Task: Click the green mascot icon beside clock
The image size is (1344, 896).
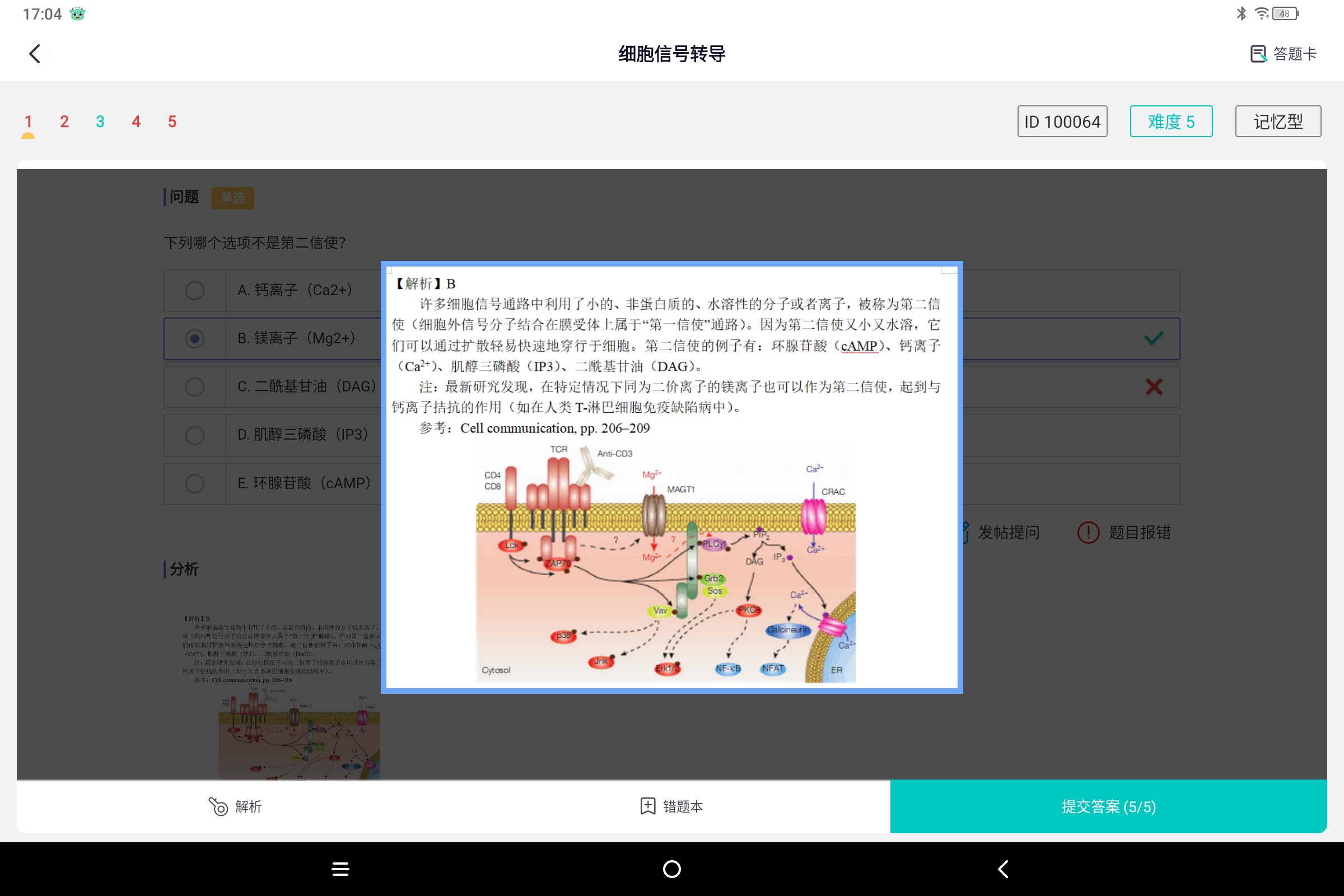Action: tap(77, 13)
